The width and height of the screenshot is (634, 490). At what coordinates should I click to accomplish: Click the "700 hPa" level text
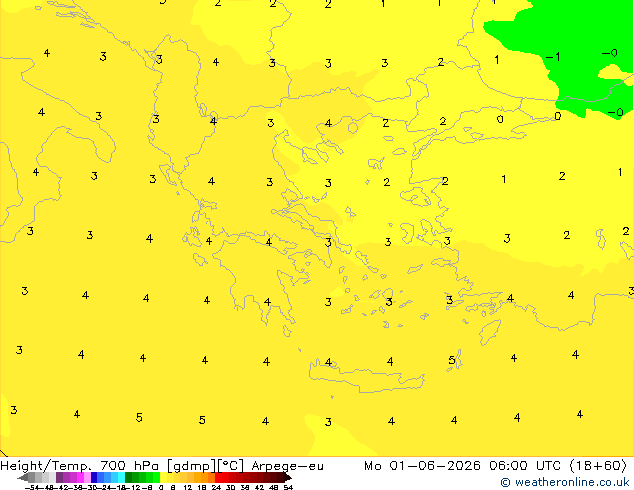[x=130, y=466]
